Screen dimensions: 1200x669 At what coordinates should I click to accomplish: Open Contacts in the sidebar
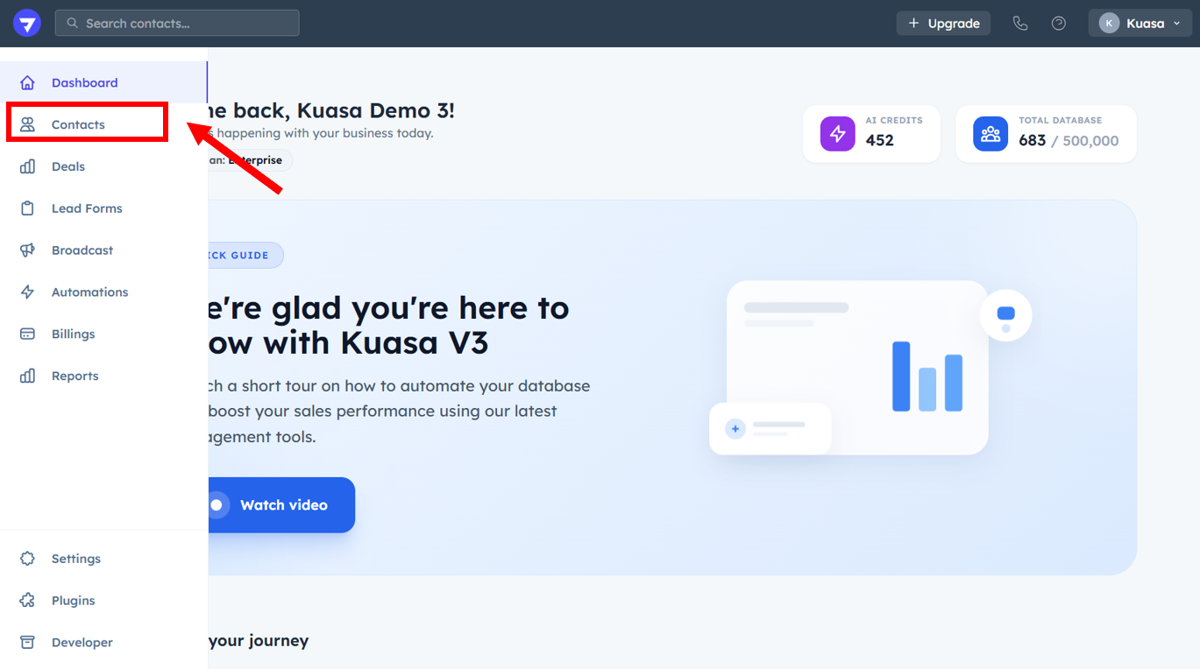click(78, 125)
